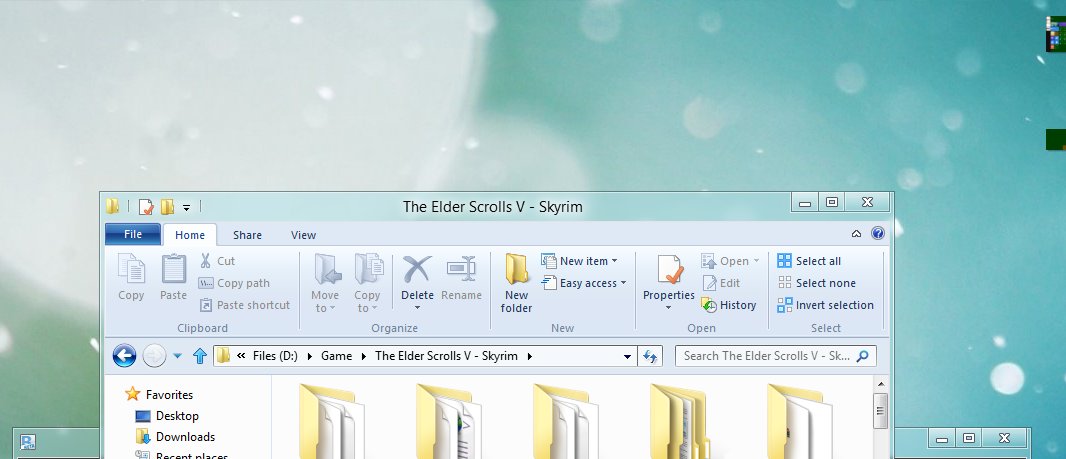
Task: Select the Cut scissors command
Action: coord(217,261)
